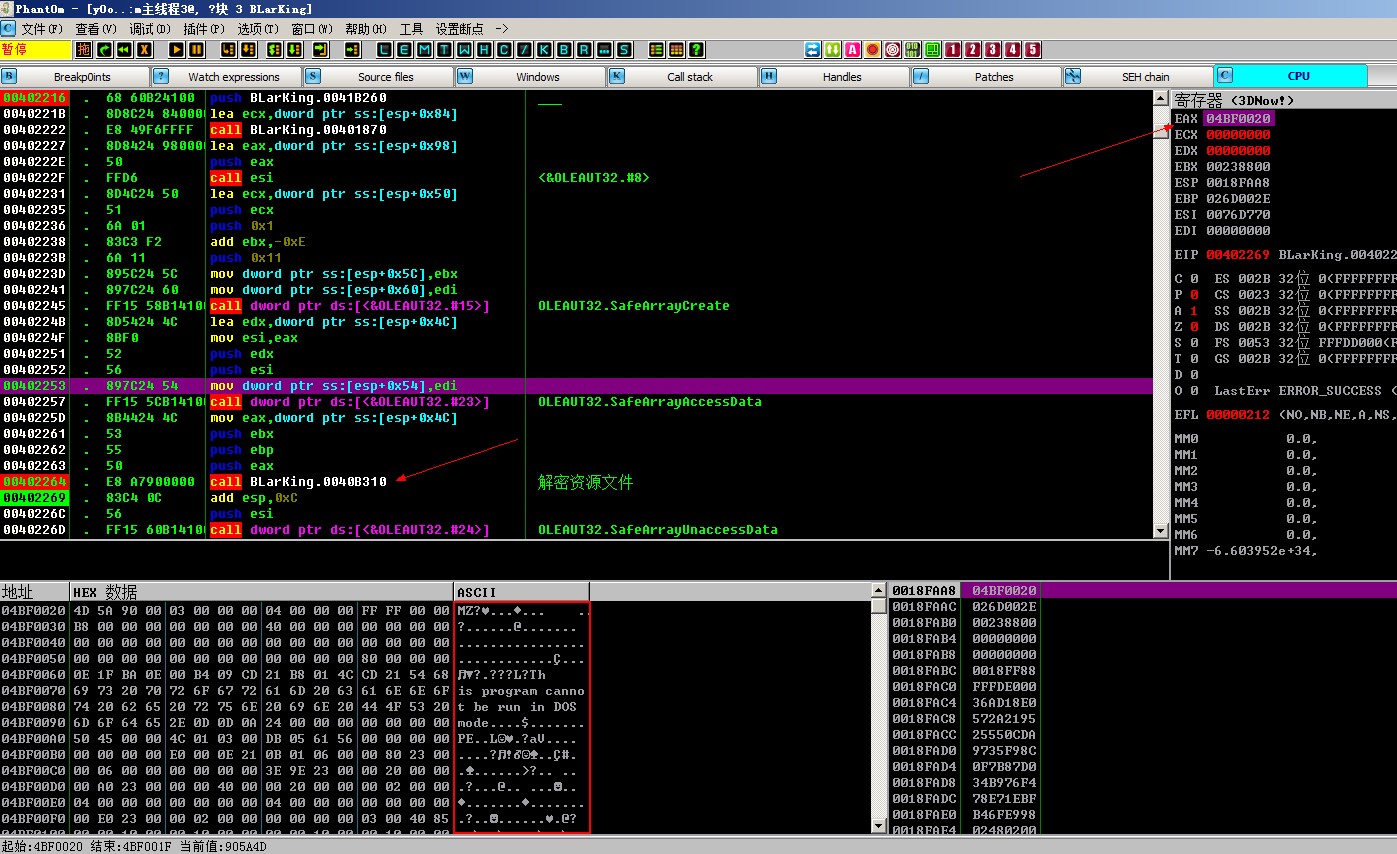
Task: Open the Source S toolbar icon
Action: [624, 50]
